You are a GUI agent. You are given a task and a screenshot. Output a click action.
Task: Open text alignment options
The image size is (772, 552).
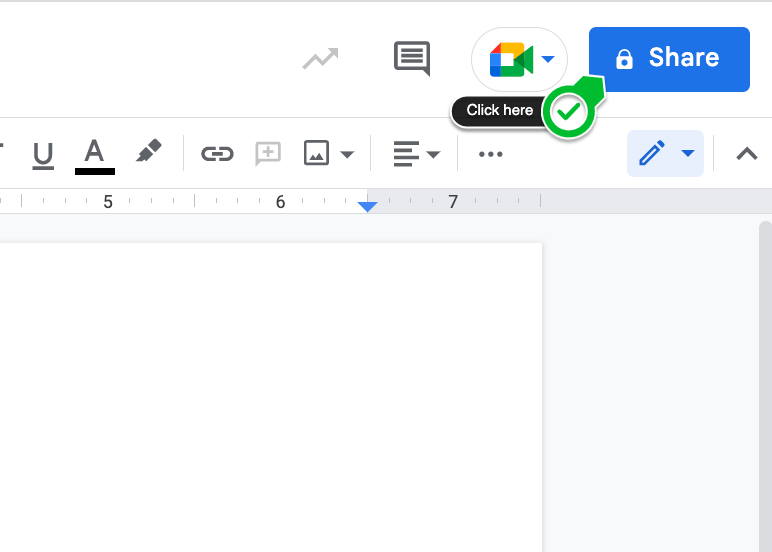point(416,154)
